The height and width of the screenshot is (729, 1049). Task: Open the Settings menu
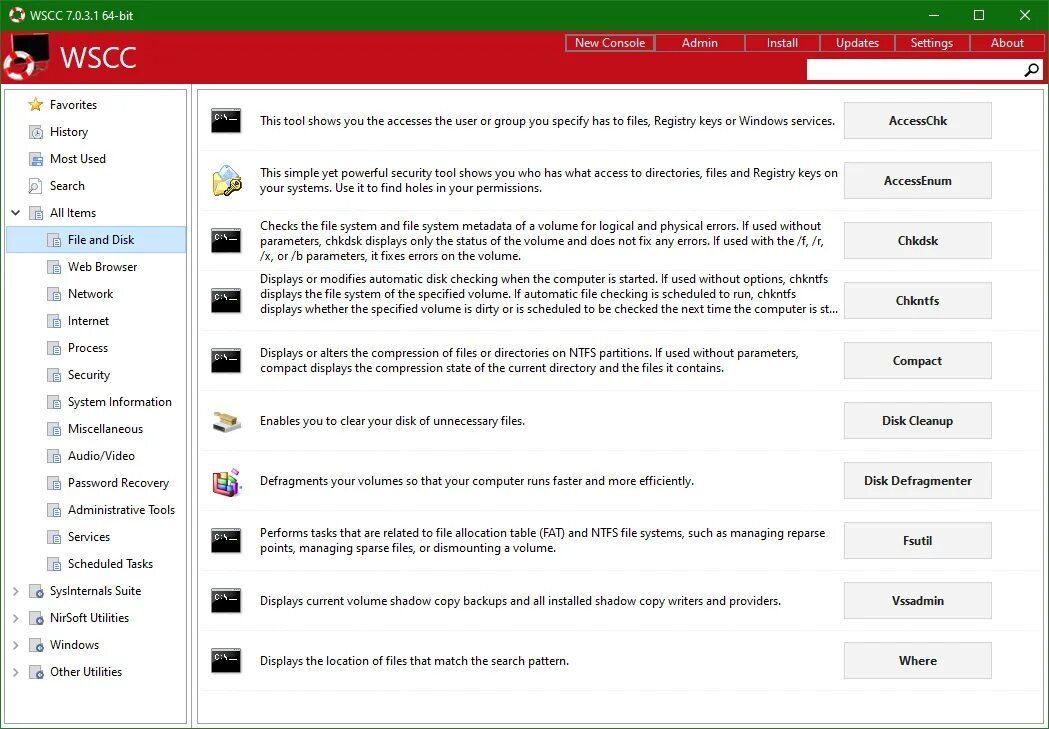click(x=931, y=43)
